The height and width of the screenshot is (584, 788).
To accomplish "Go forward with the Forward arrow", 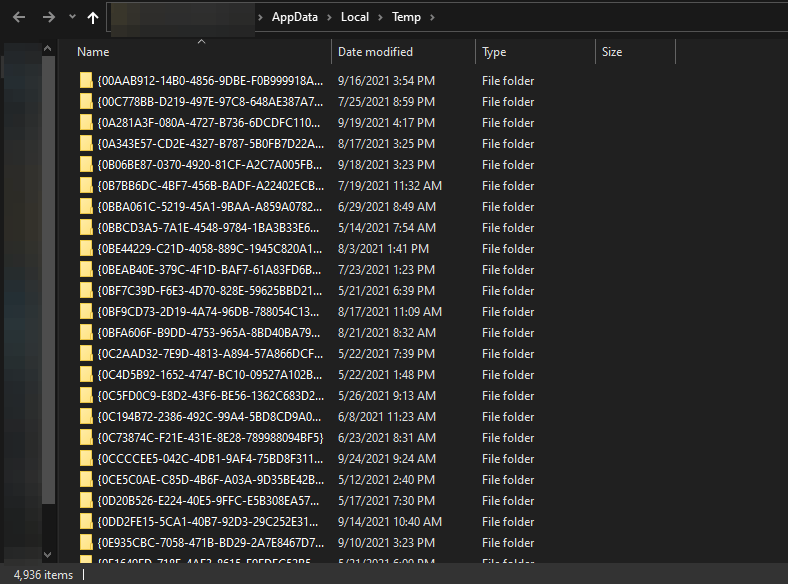I will 49,18.
